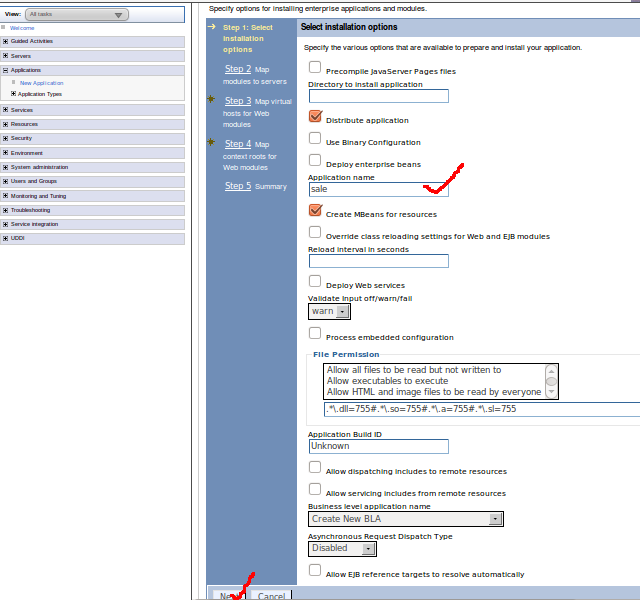Enable Allow dispatching includes to remote resources
The image size is (640, 600).
(315, 467)
